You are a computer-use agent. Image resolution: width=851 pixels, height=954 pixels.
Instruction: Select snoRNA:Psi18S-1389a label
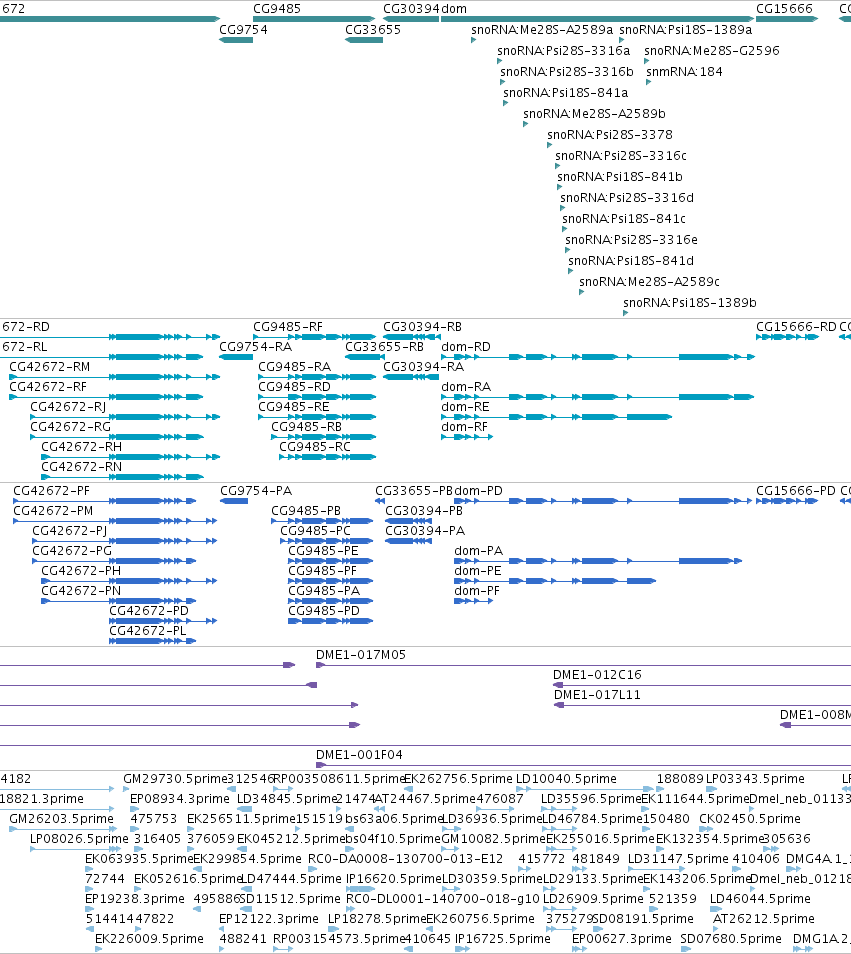686,30
